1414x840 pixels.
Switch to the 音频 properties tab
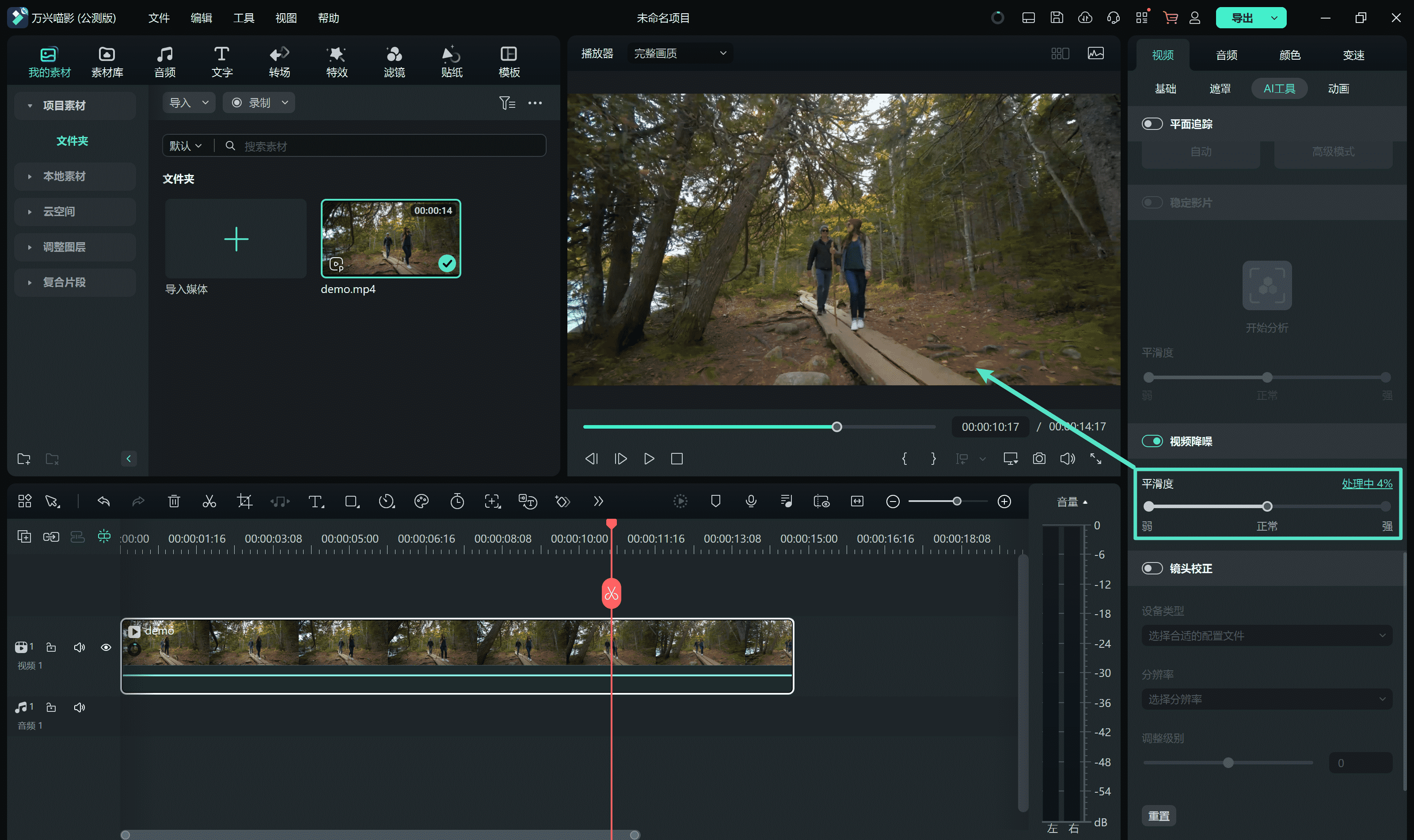click(x=1227, y=55)
